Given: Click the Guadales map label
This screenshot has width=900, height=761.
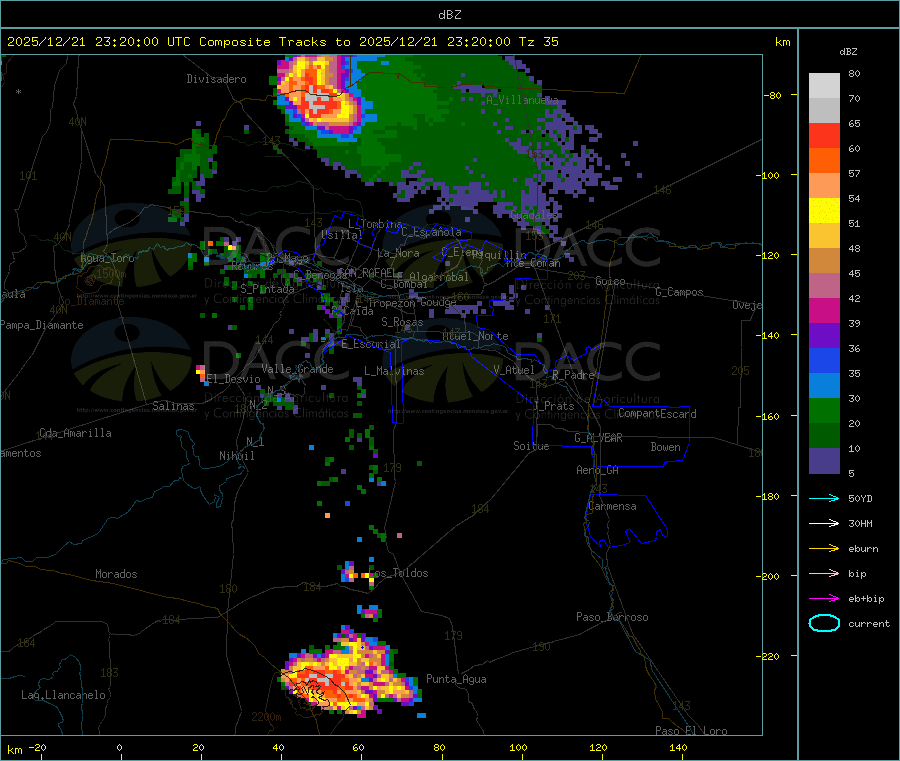Looking at the screenshot, I should (534, 215).
